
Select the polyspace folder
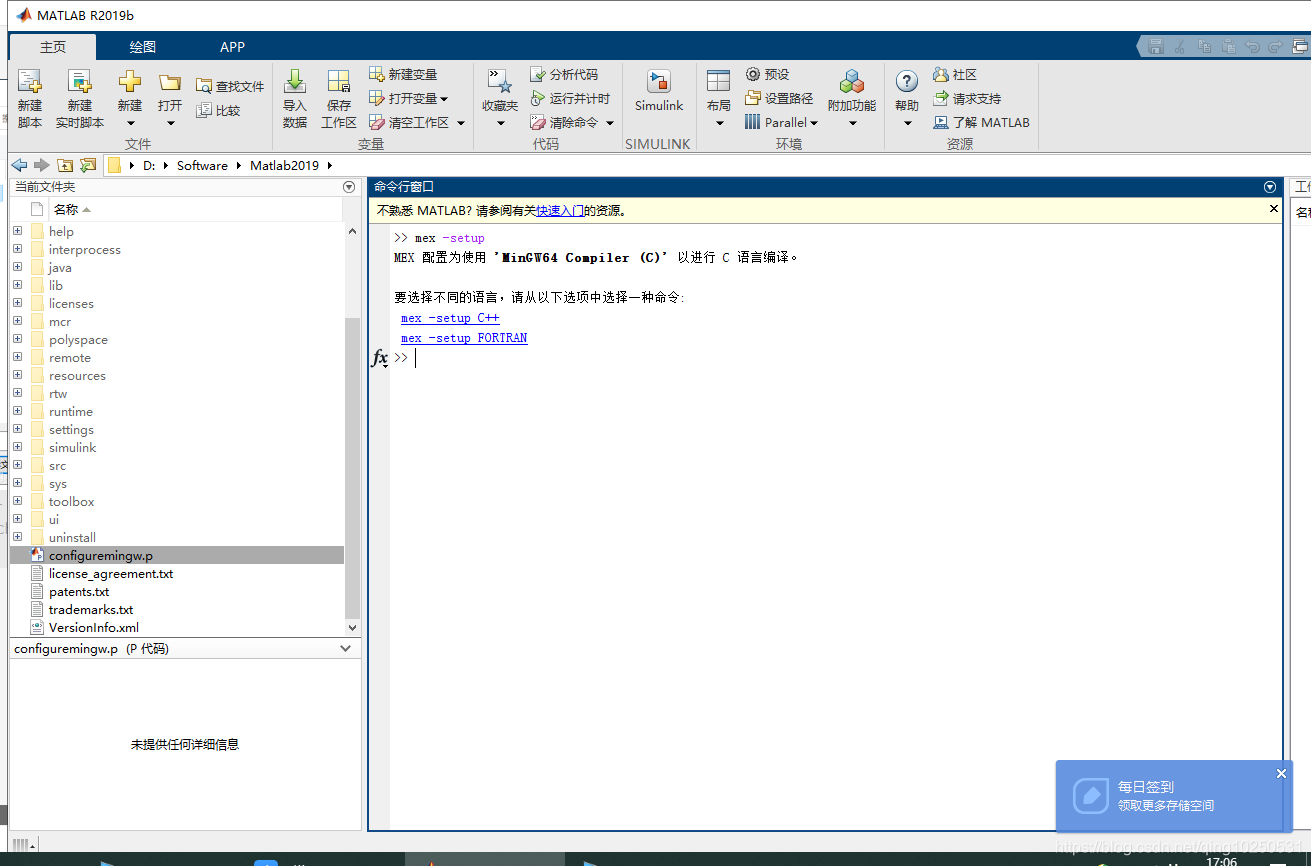(x=78, y=339)
